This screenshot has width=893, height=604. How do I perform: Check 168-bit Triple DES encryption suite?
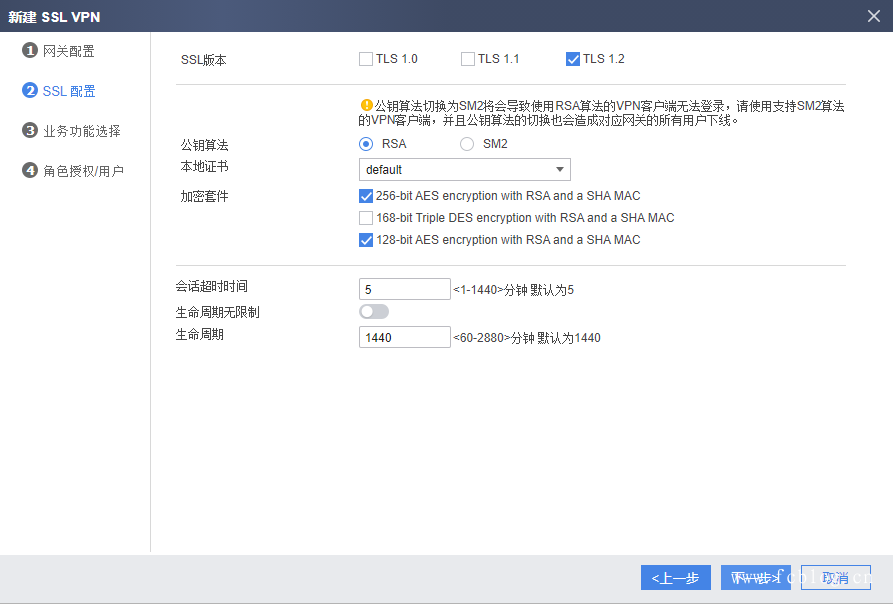[366, 218]
